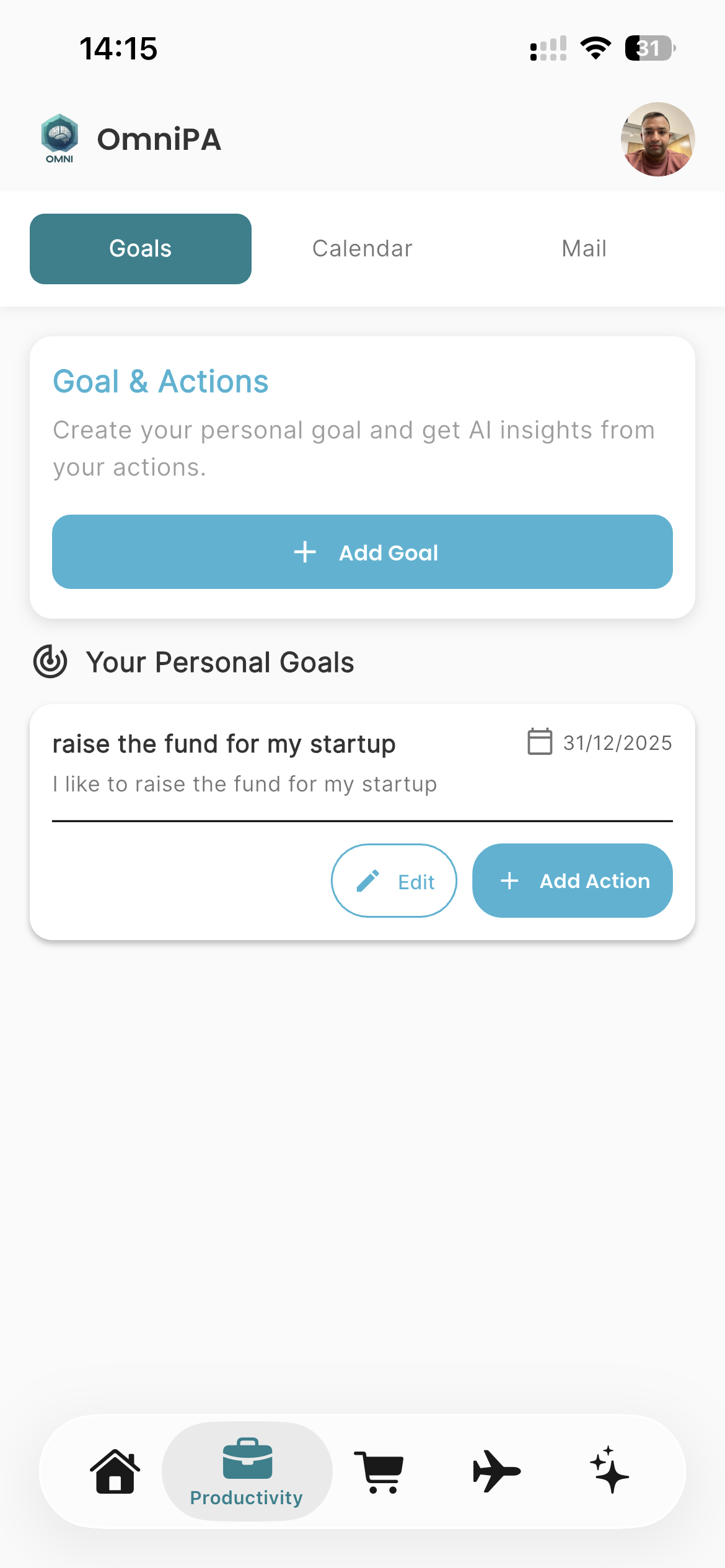Select the Productivity briefcase icon
The image size is (725, 1568).
(247, 1459)
